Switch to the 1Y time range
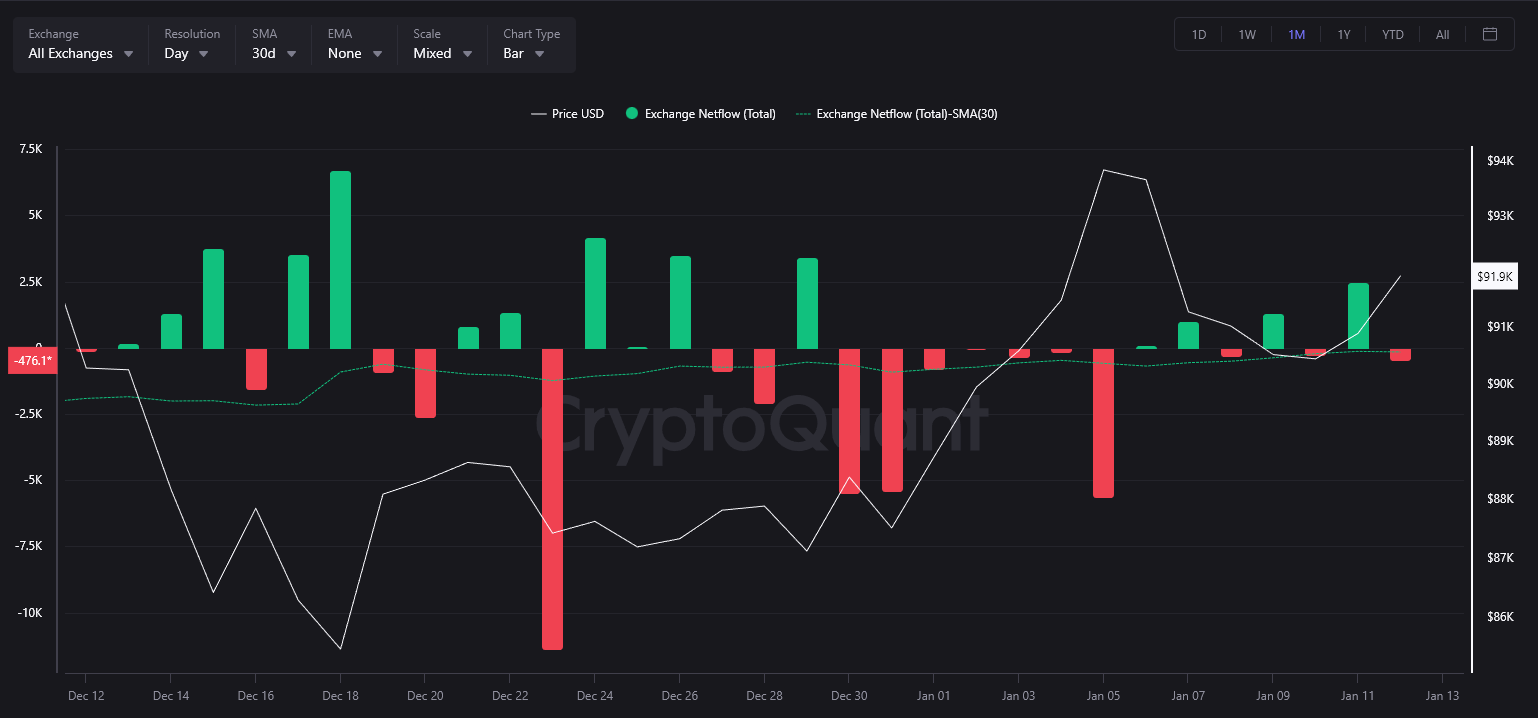The height and width of the screenshot is (718, 1538). click(1344, 34)
